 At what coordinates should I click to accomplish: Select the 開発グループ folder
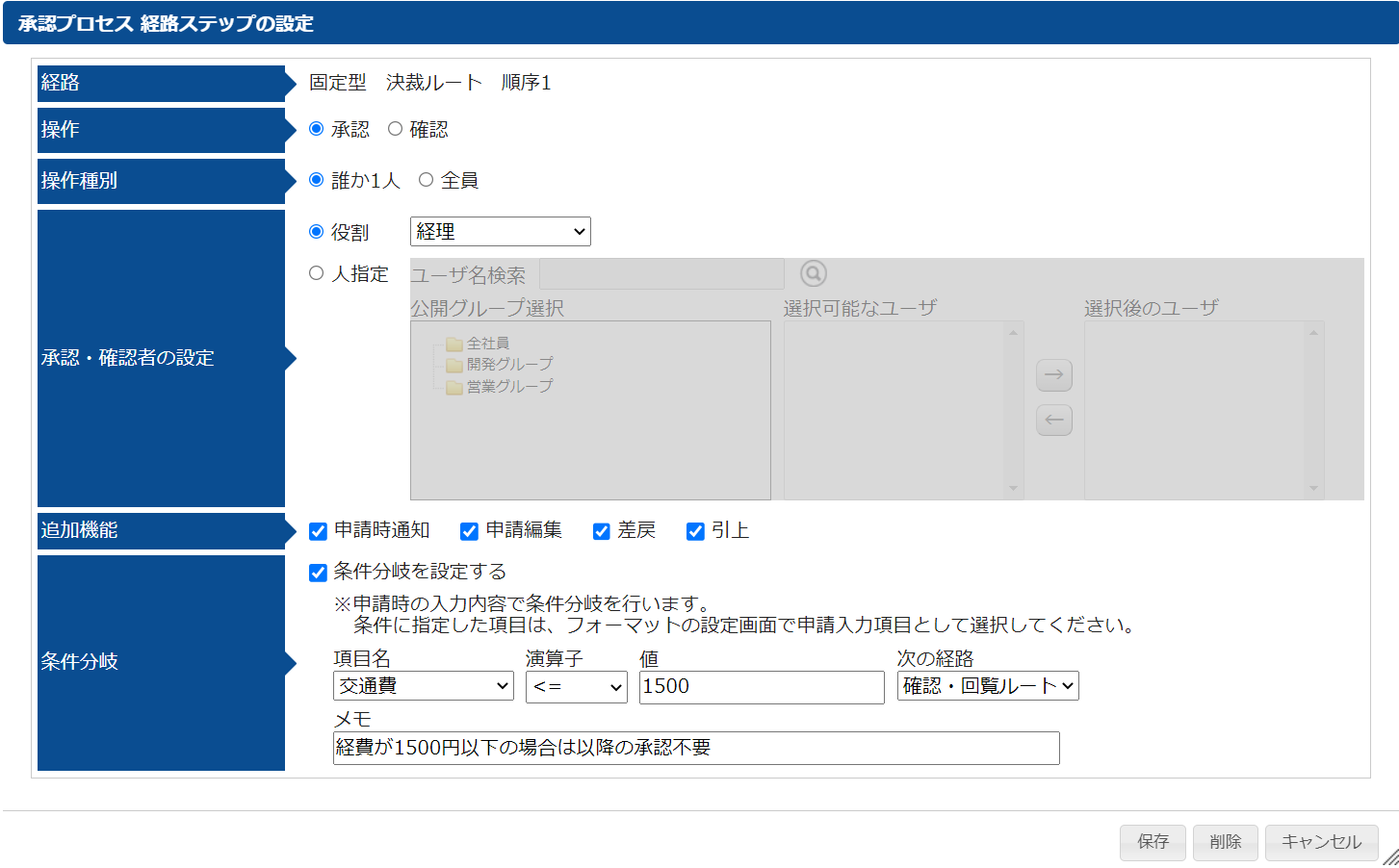click(x=508, y=365)
